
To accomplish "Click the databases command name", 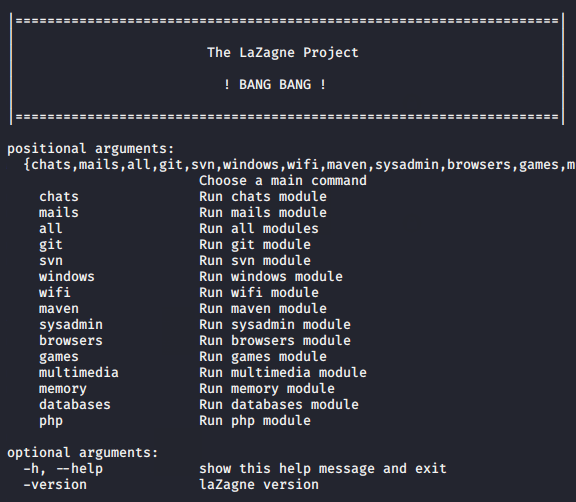I will pyautogui.click(x=75, y=405).
